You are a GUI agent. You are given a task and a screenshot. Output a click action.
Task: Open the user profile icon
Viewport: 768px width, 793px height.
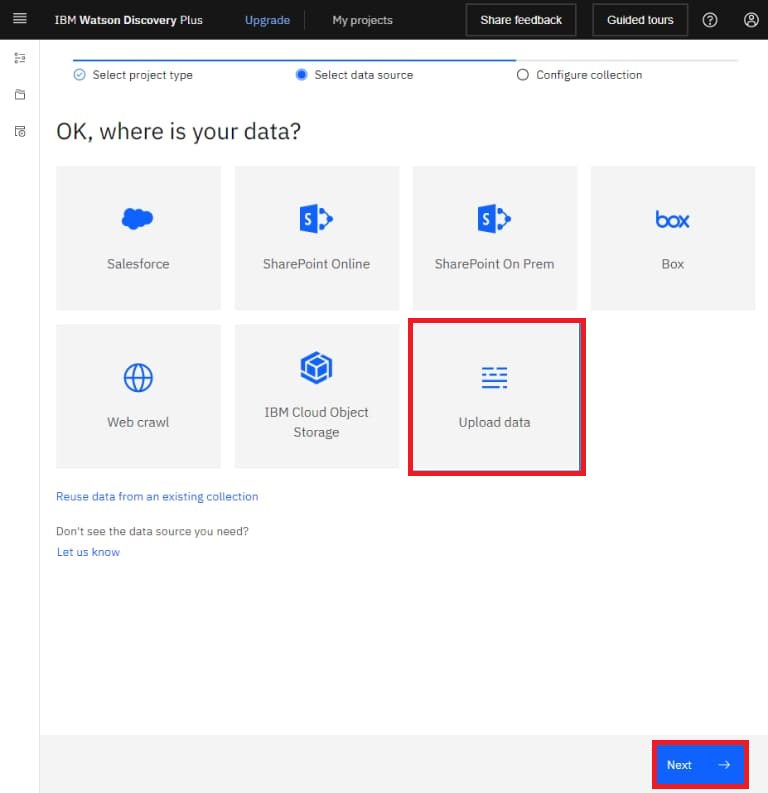tap(751, 20)
